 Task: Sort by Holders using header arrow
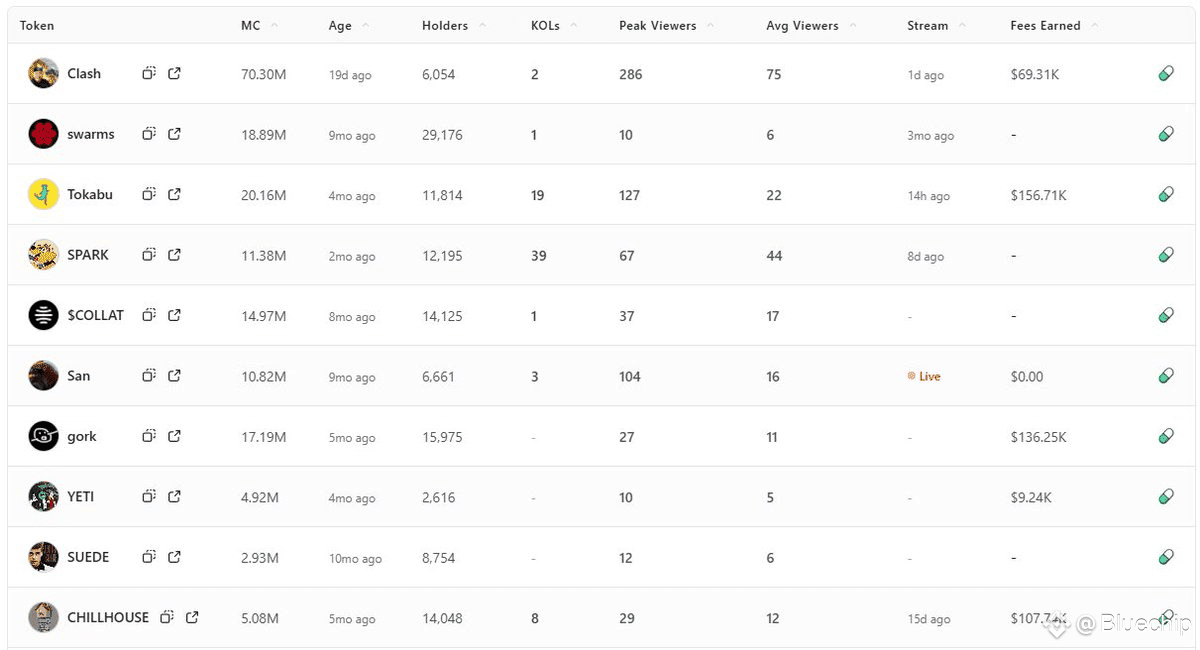482,25
